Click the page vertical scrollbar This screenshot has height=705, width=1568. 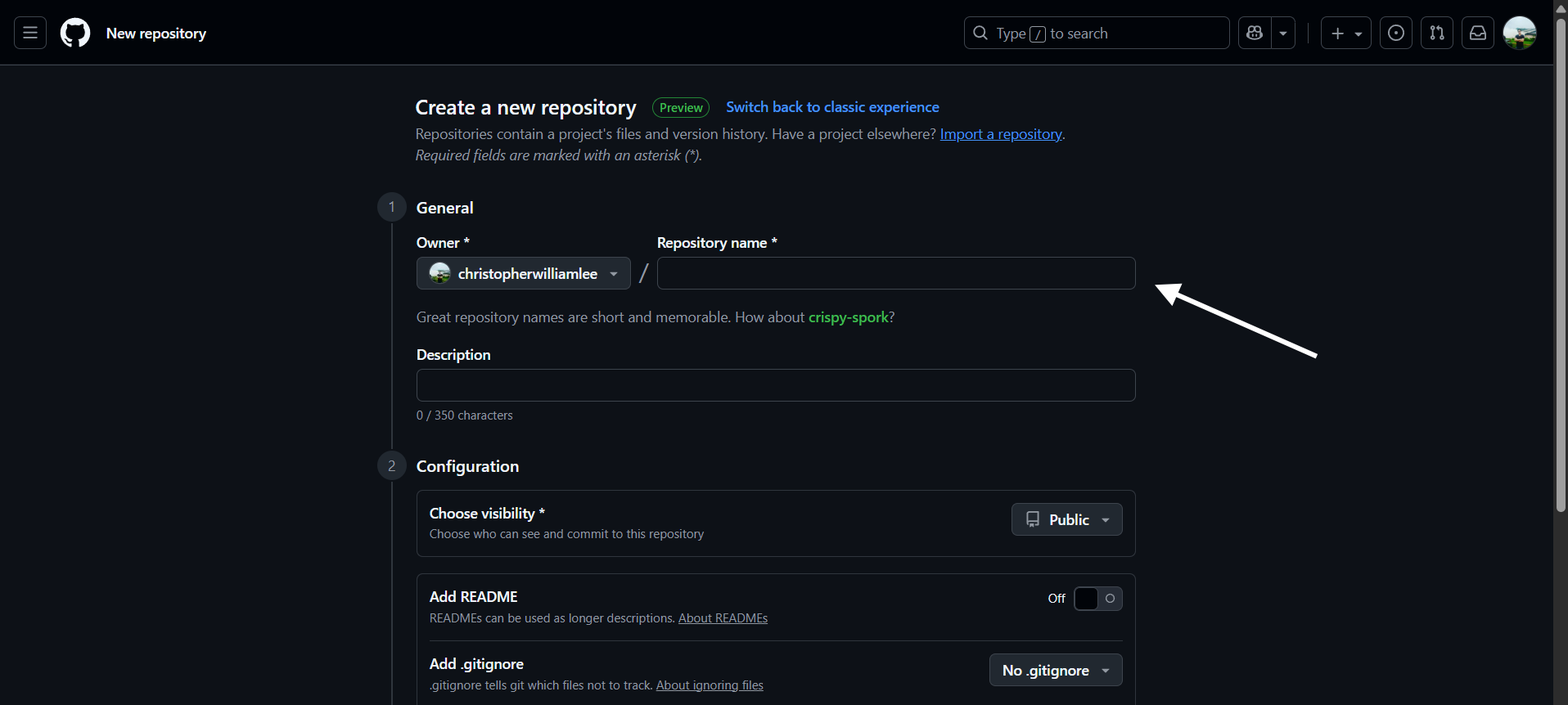[x=1561, y=266]
